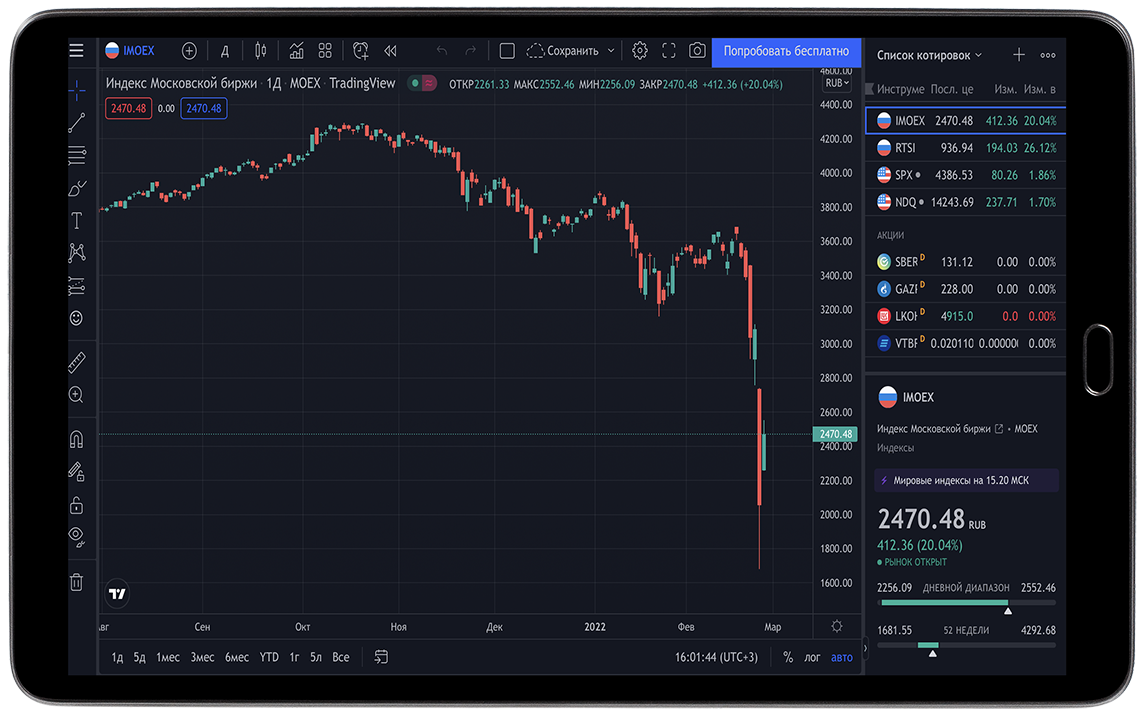1147x714 pixels.
Task: Select IMOEX row in watchlist
Action: [x=966, y=121]
